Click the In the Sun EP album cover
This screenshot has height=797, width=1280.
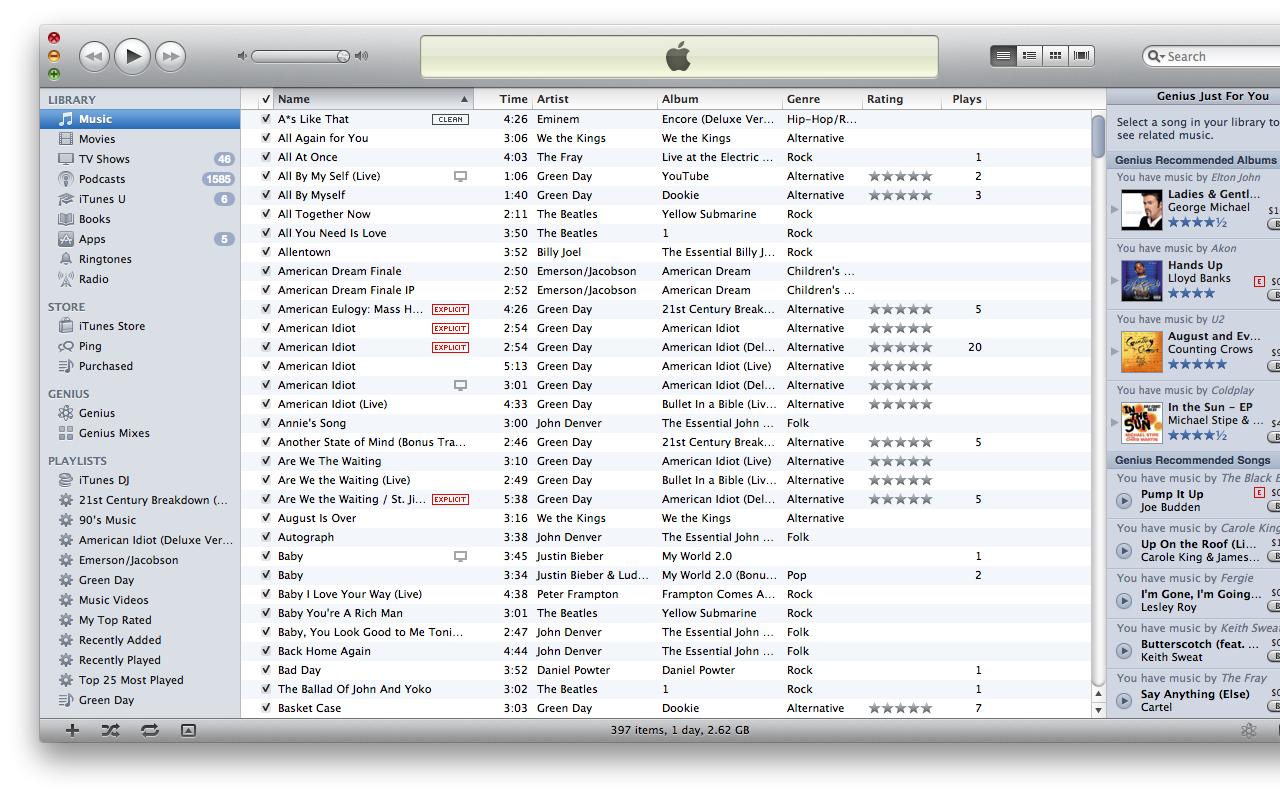coord(1141,422)
